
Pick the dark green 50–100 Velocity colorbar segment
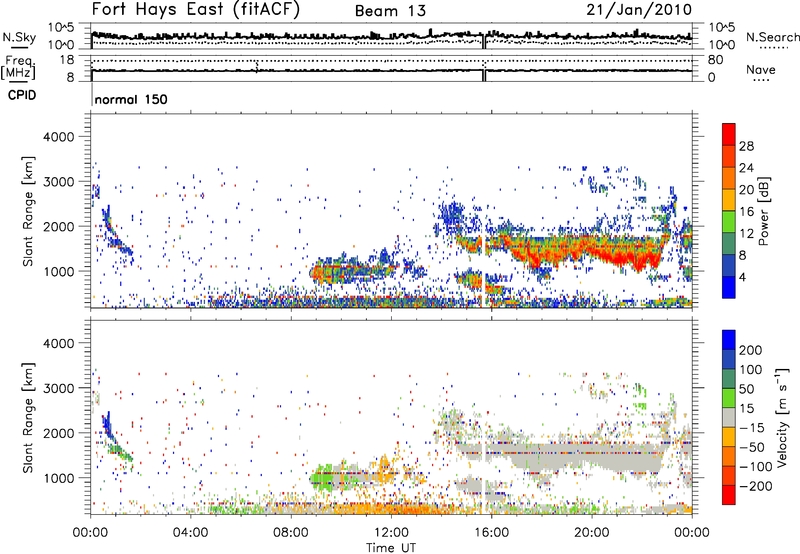click(729, 379)
